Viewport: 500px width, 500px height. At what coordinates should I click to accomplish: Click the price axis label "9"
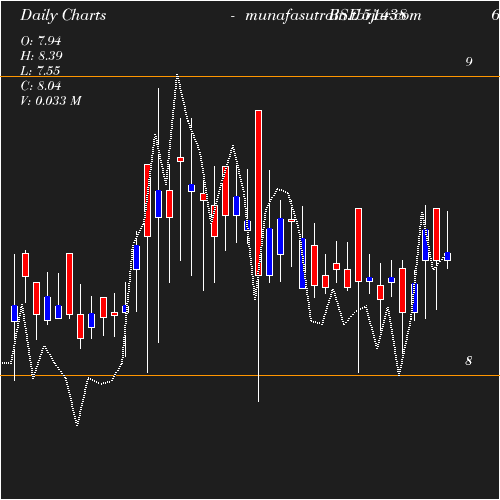coord(469,62)
